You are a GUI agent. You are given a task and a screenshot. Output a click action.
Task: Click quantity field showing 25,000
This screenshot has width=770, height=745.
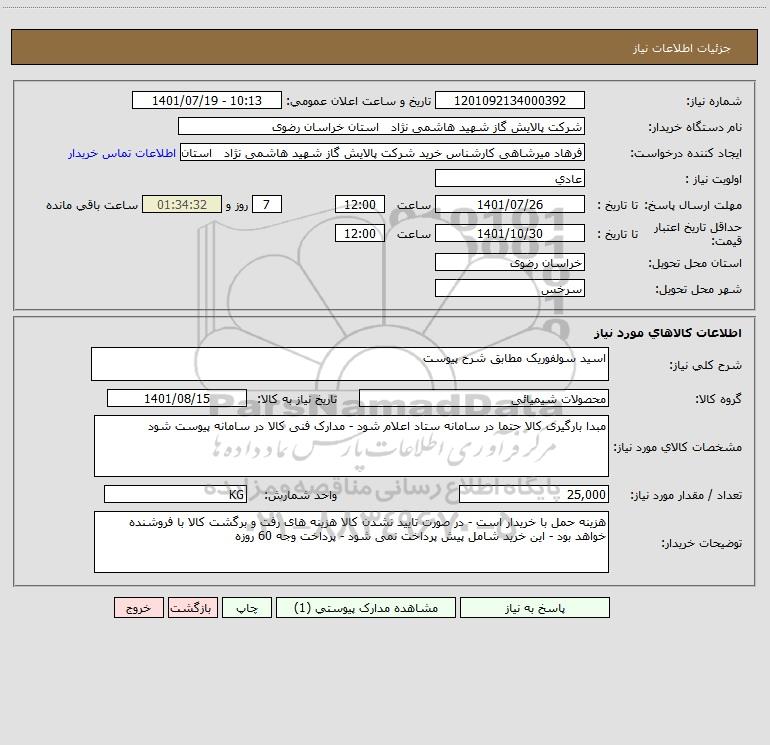(534, 494)
